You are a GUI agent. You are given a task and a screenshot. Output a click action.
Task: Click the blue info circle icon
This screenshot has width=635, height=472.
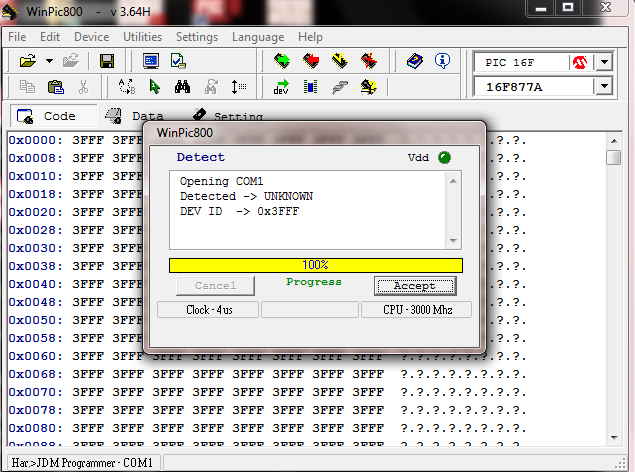click(x=442, y=61)
